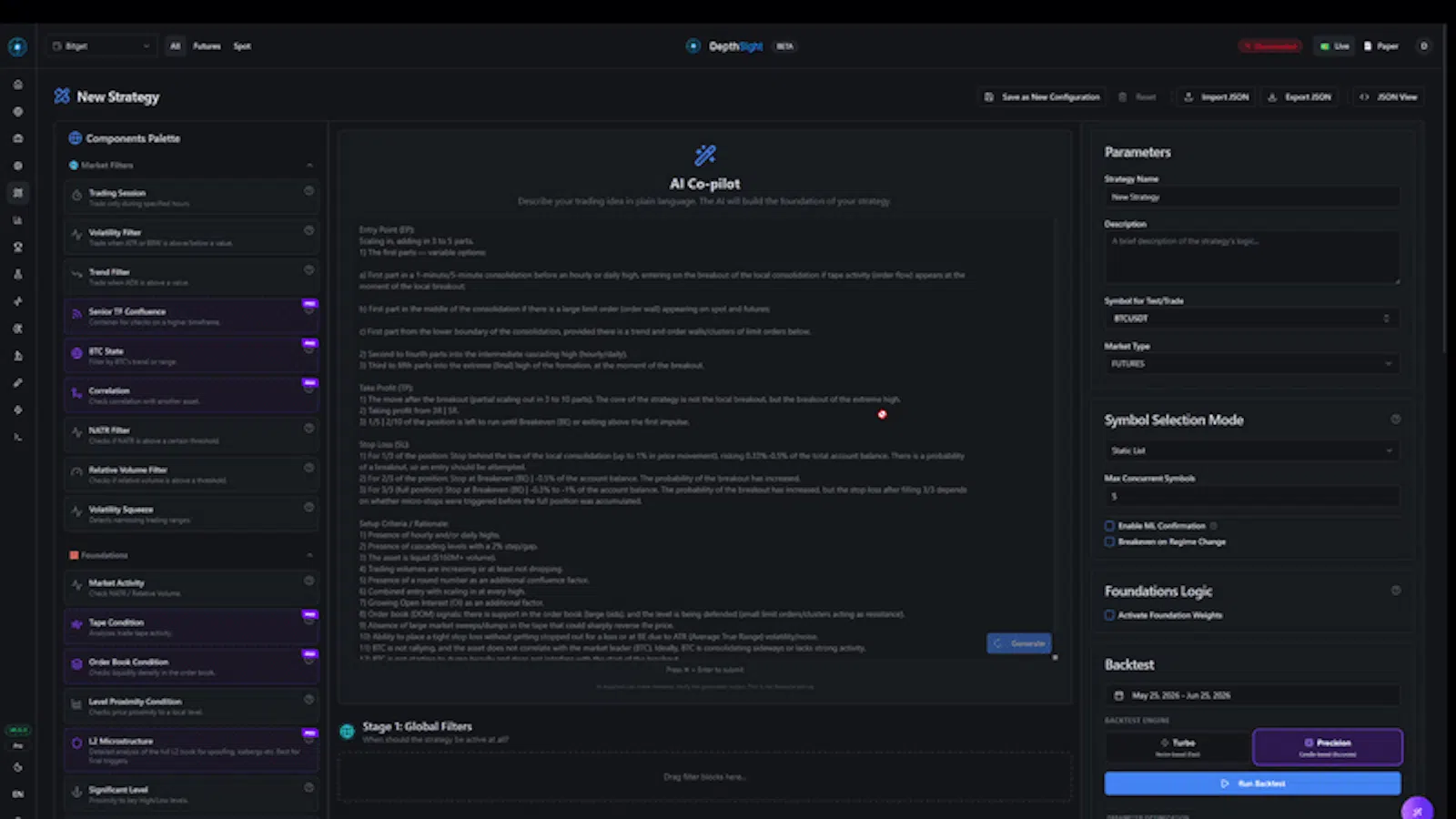Image resolution: width=1456 pixels, height=819 pixels.
Task: Click the Components Palette globe icon
Action: coord(76,138)
